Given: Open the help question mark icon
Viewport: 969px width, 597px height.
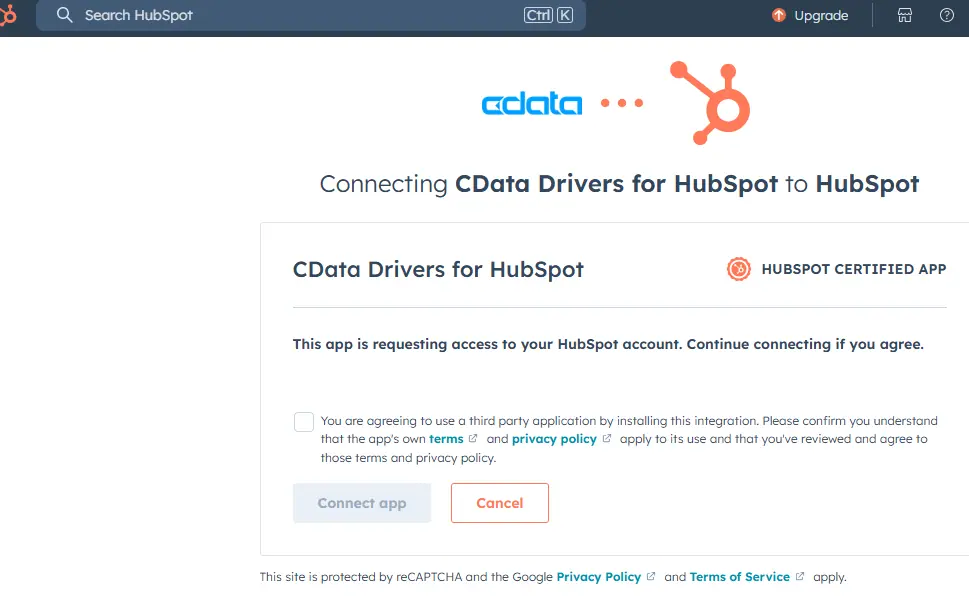Looking at the screenshot, I should coord(947,15).
